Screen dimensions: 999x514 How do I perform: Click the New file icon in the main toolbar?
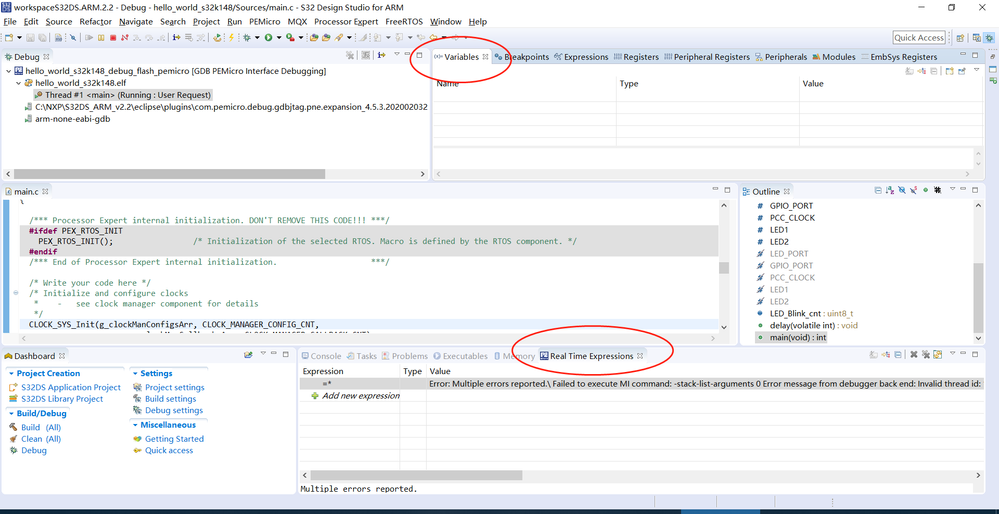pos(9,38)
